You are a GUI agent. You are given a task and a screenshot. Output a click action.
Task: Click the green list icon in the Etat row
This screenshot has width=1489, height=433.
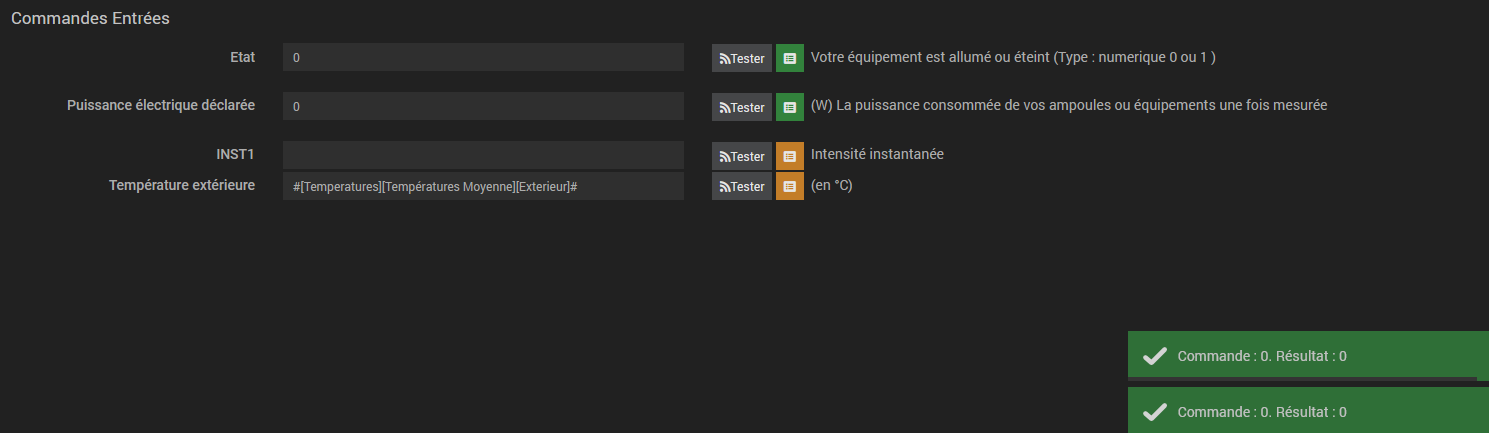790,58
